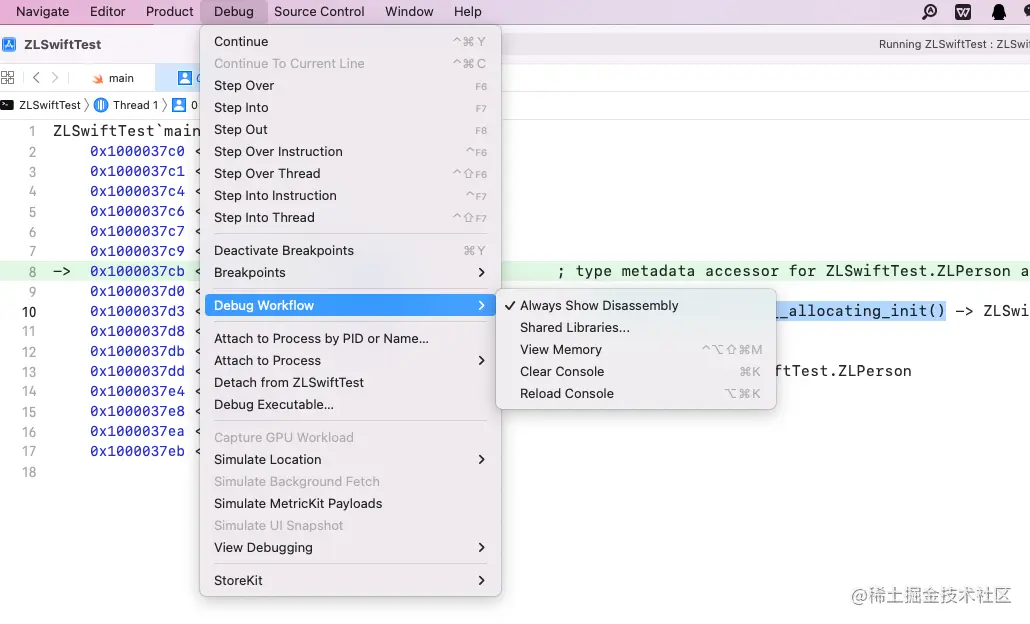Choose Step Over

click(350, 85)
